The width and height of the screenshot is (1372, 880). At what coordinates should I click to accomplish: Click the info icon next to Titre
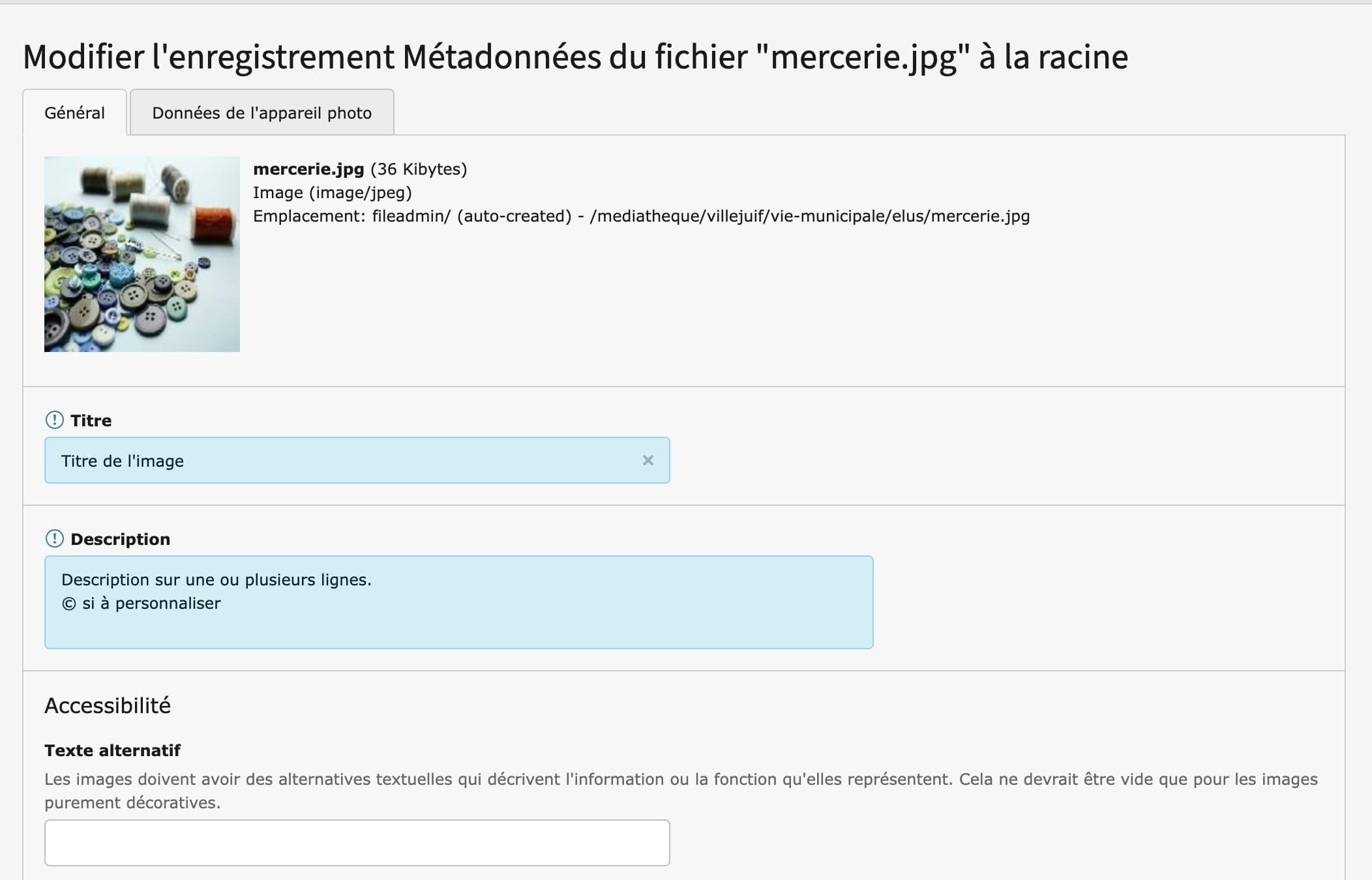pos(54,420)
